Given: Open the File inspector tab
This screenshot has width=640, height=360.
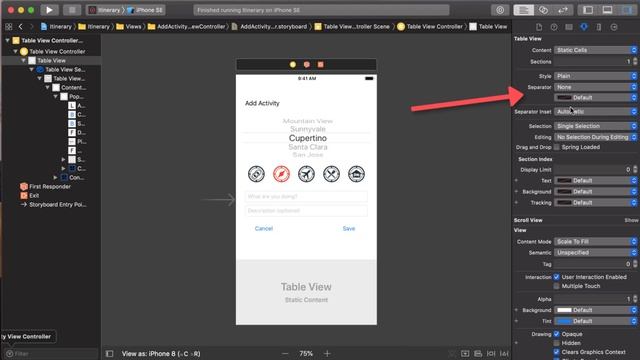Looking at the screenshot, I should (539, 27).
